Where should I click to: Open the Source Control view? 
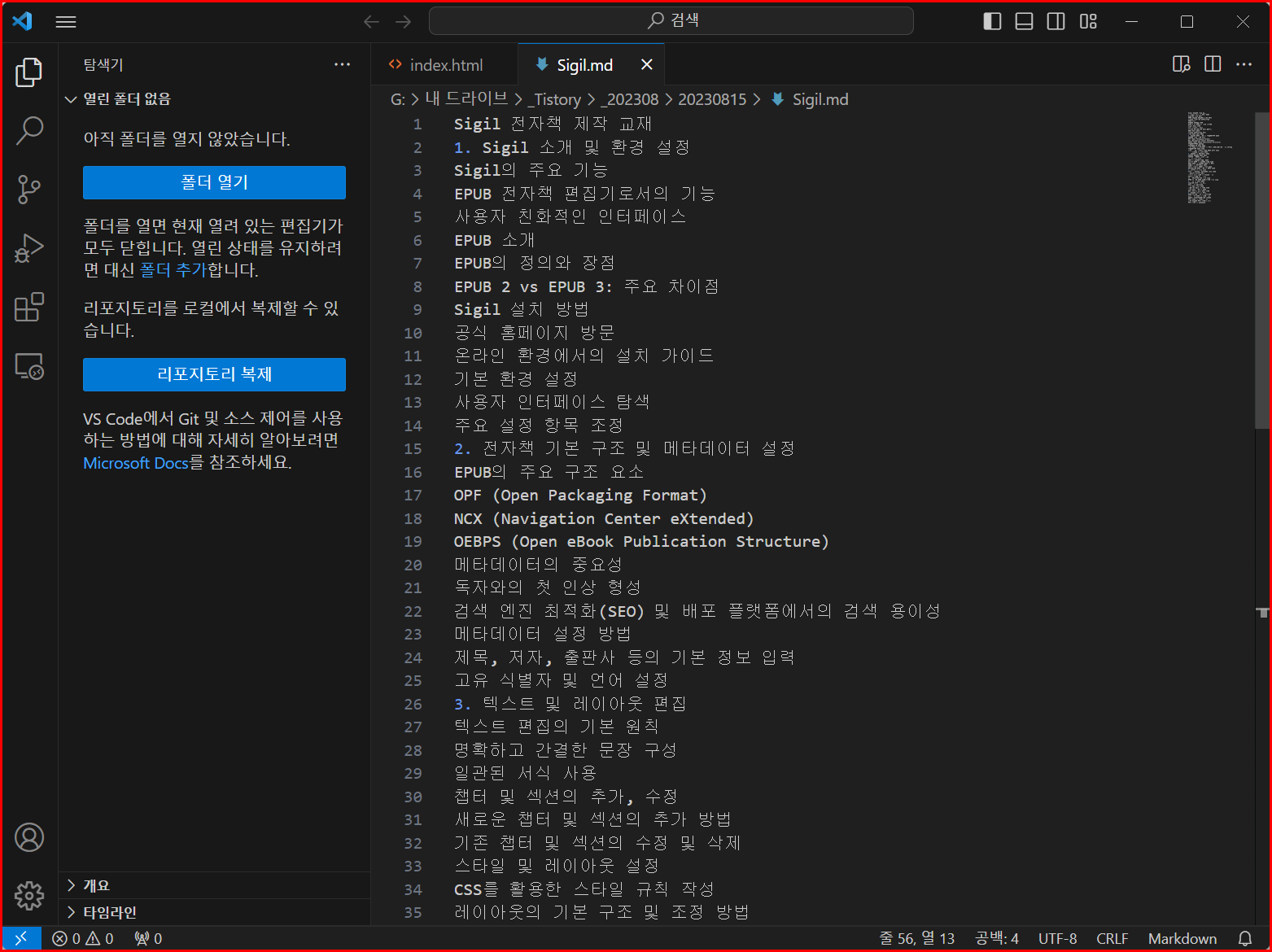[29, 190]
